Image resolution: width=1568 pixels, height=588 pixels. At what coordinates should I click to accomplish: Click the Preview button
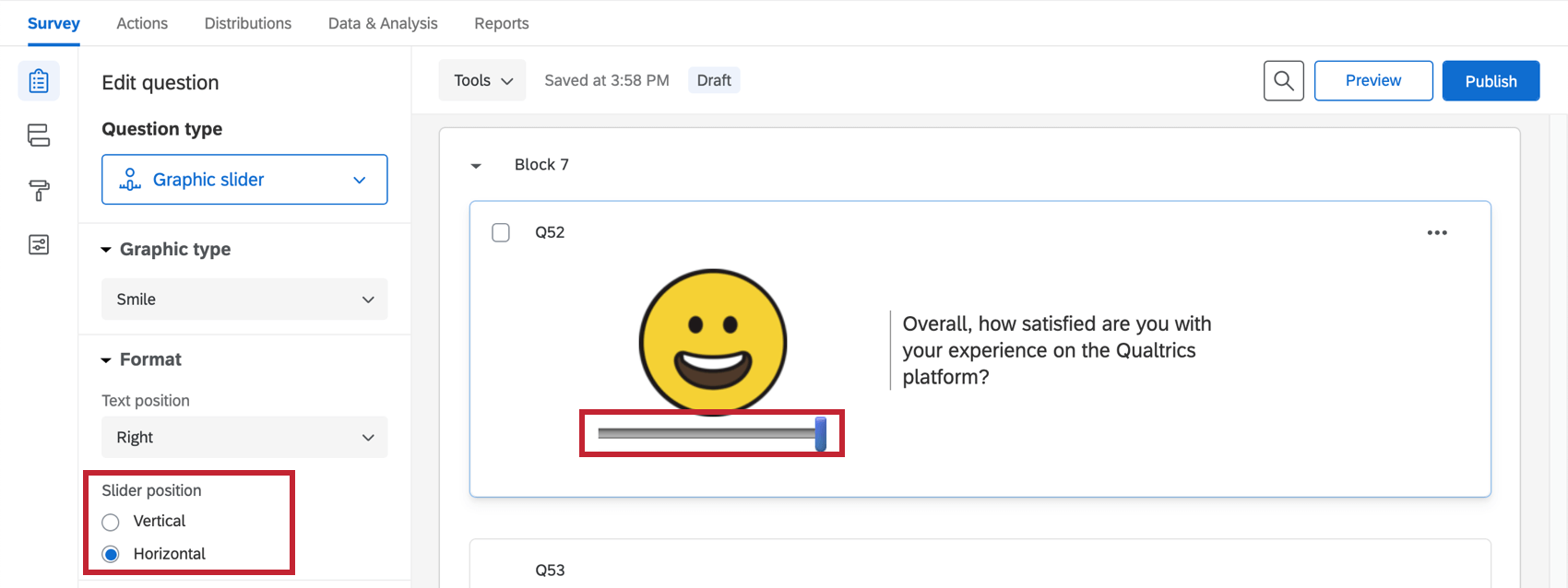[1373, 81]
